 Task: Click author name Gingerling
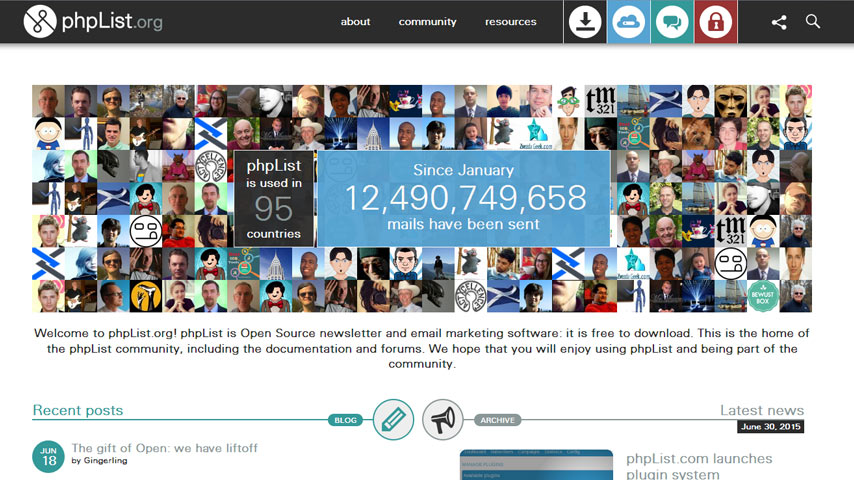click(x=106, y=460)
